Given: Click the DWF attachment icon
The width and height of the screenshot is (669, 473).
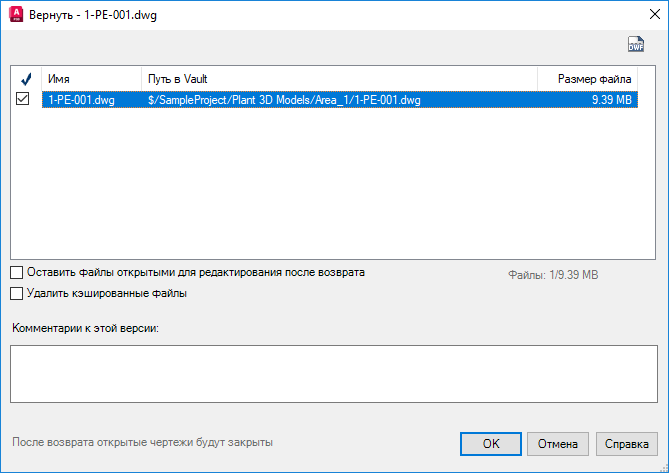Looking at the screenshot, I should pyautogui.click(x=636, y=44).
